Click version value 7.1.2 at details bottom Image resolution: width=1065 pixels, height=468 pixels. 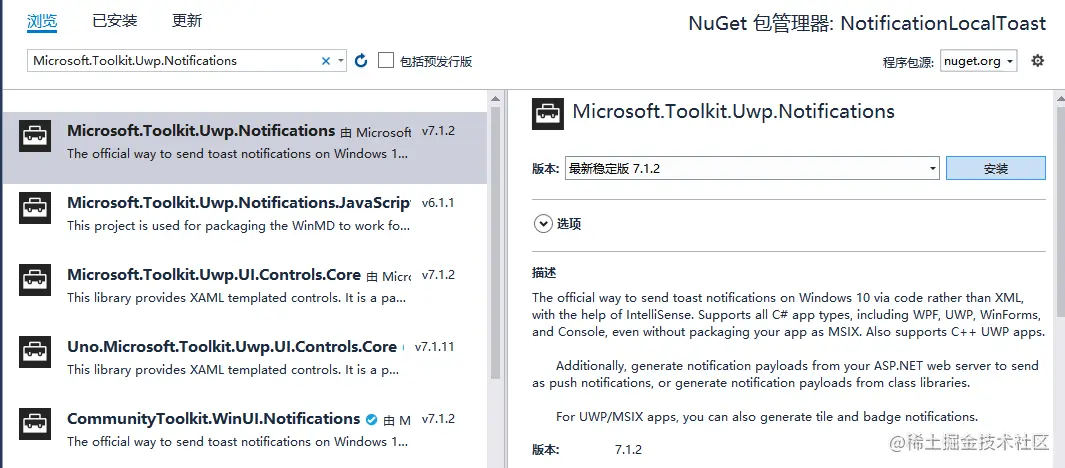pos(628,450)
